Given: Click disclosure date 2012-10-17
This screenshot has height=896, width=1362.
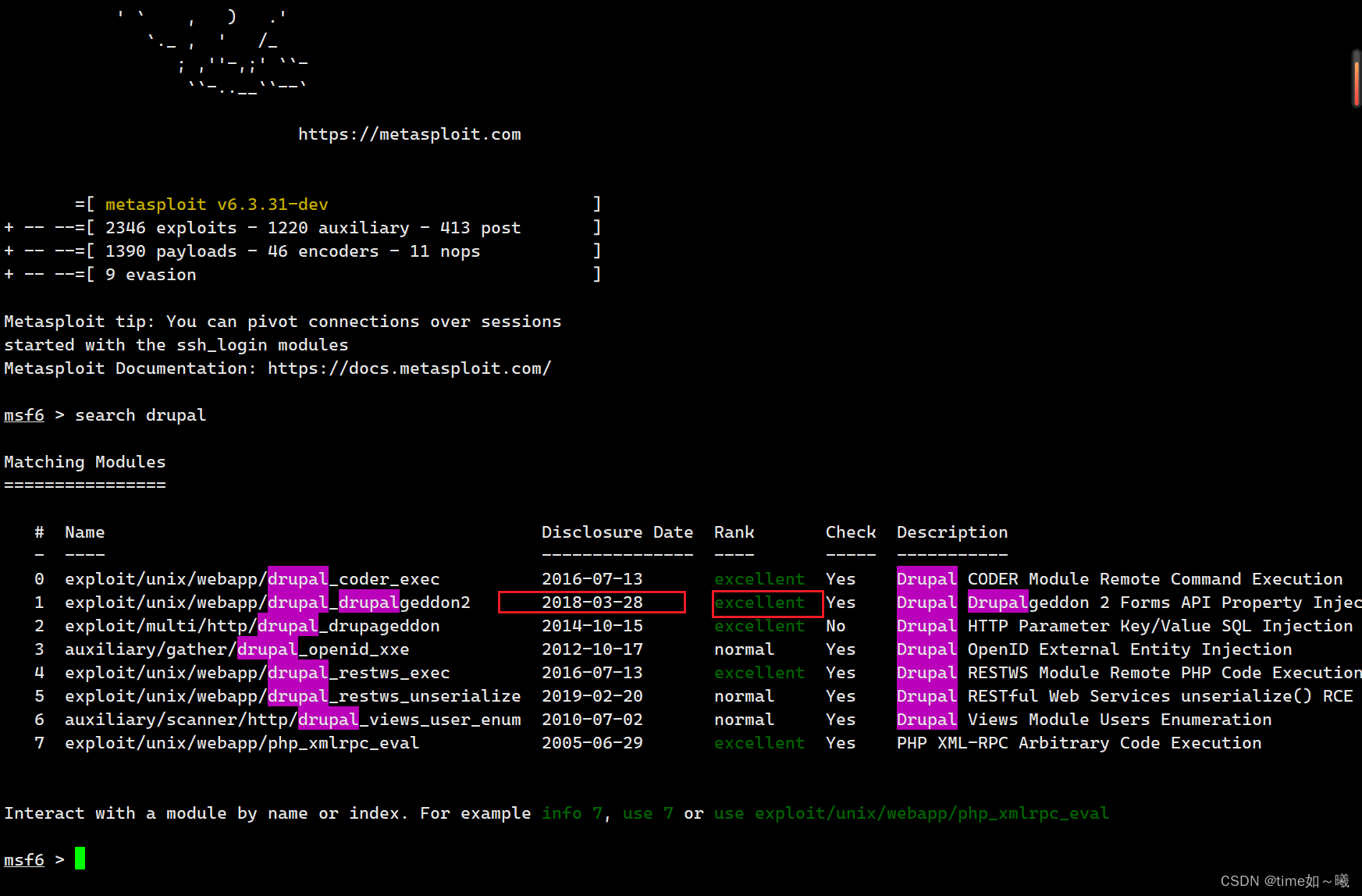Looking at the screenshot, I should 592,649.
